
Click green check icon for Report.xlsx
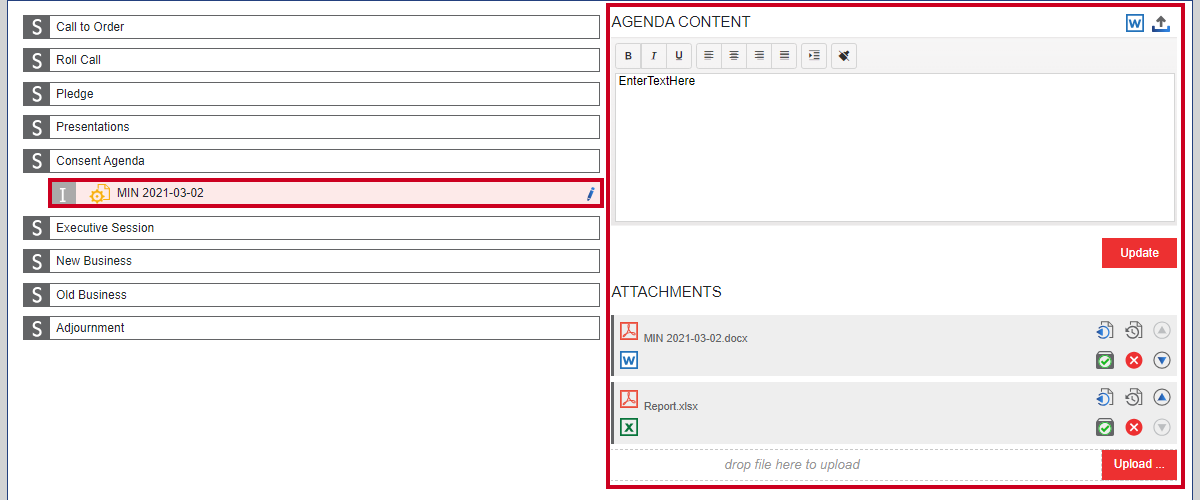coord(1105,428)
